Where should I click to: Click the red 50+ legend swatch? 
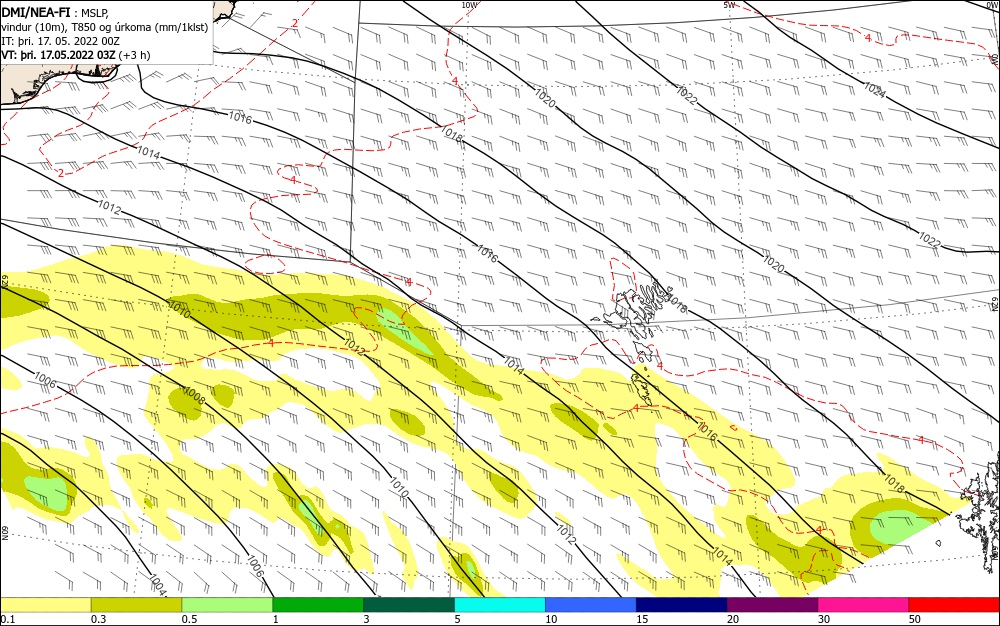(x=954, y=605)
